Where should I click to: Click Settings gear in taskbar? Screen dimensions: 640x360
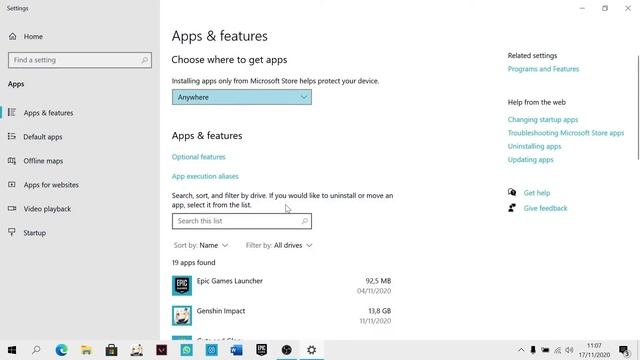(311, 350)
